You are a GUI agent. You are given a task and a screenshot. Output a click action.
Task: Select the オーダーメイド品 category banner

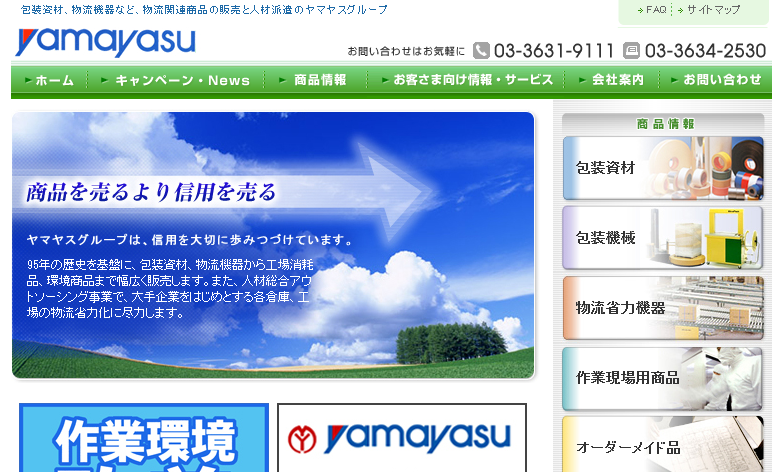(x=663, y=445)
